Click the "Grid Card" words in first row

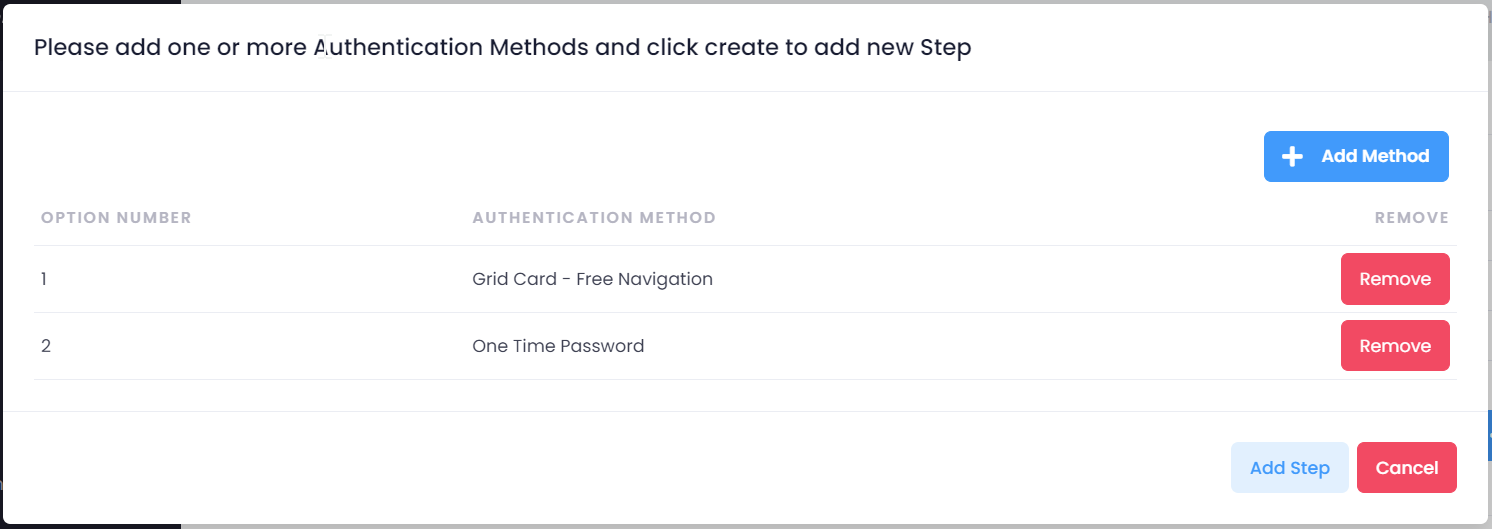[514, 279]
